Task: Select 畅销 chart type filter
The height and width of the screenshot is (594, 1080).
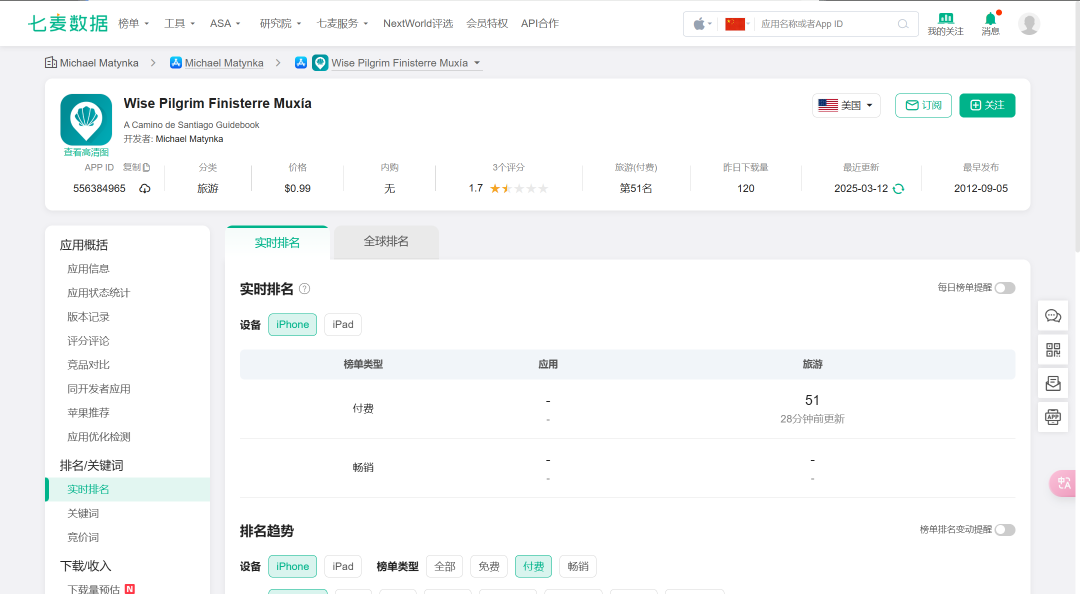Action: point(578,566)
